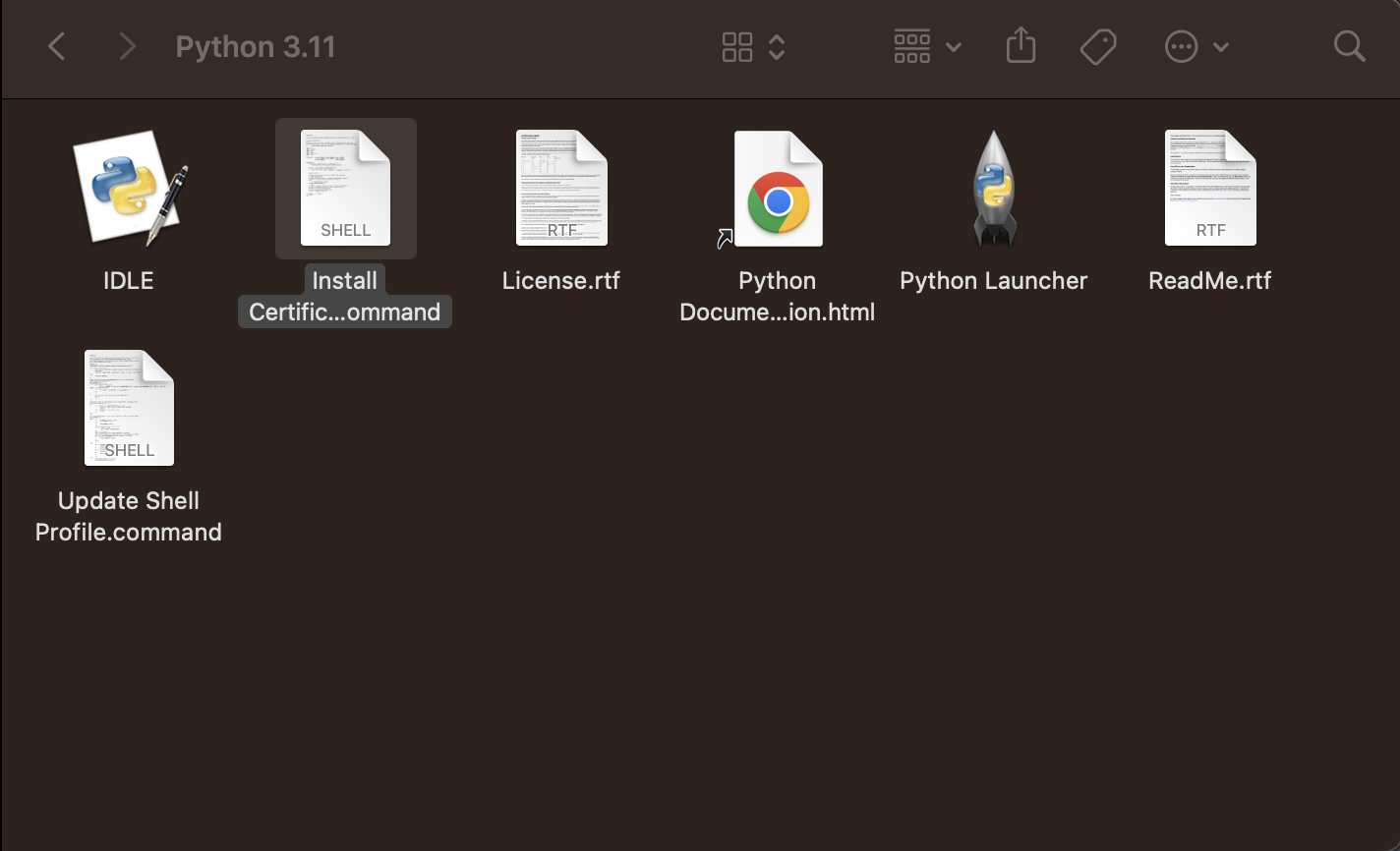Expand the grouping dropdown chevron

point(953,47)
